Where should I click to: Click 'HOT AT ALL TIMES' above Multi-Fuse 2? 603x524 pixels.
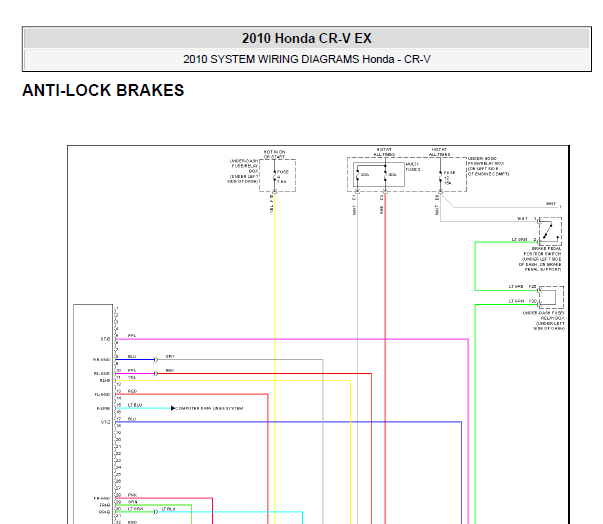point(384,152)
